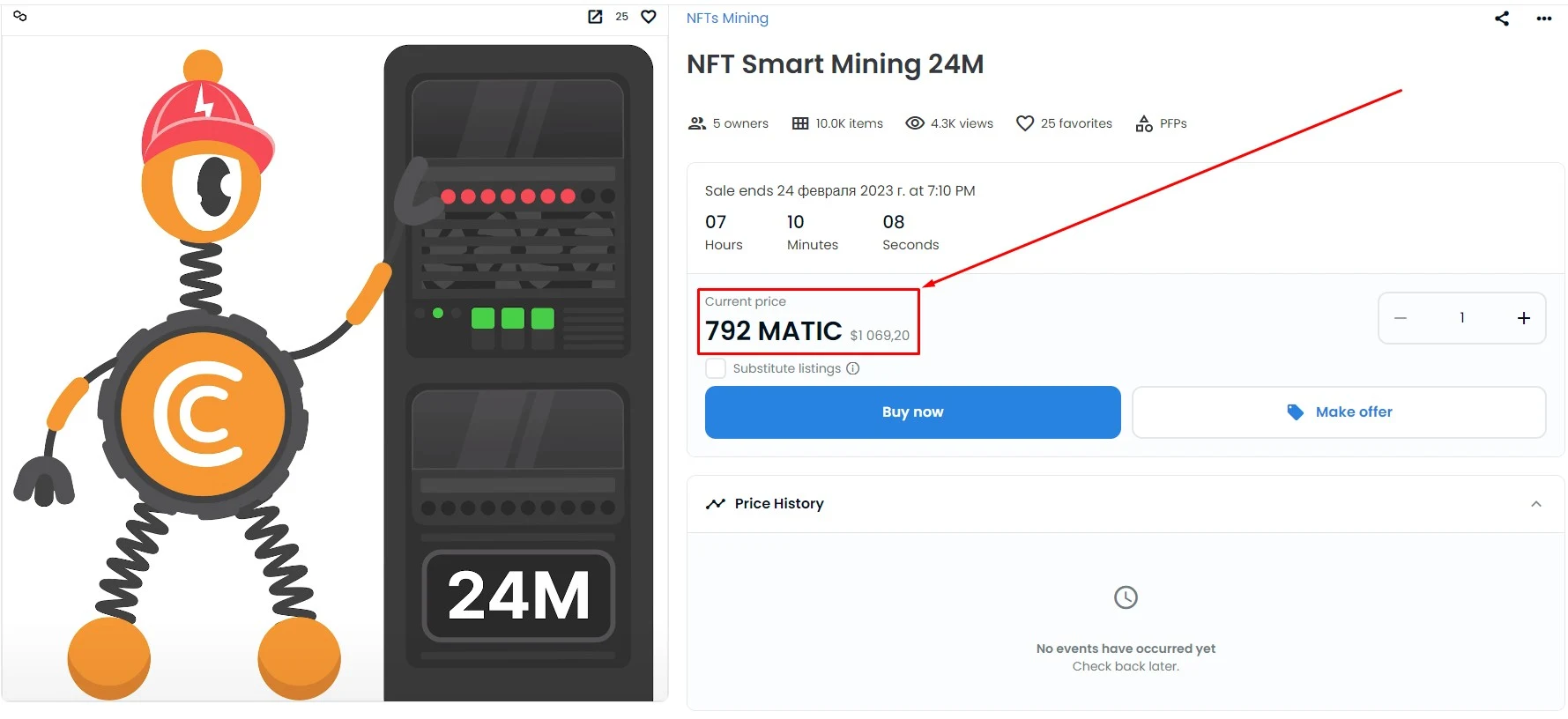Screen dimensions: 1568x719
Task: Click the '$1 069,20' USD value
Action: pos(880,336)
